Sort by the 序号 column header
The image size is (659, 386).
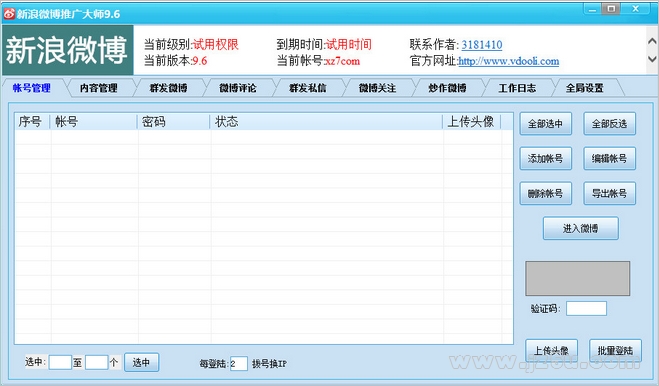point(32,122)
